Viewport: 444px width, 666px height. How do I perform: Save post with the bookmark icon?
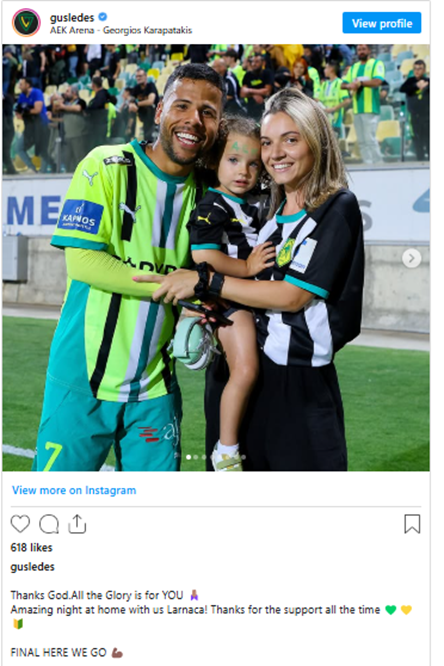pyautogui.click(x=412, y=524)
